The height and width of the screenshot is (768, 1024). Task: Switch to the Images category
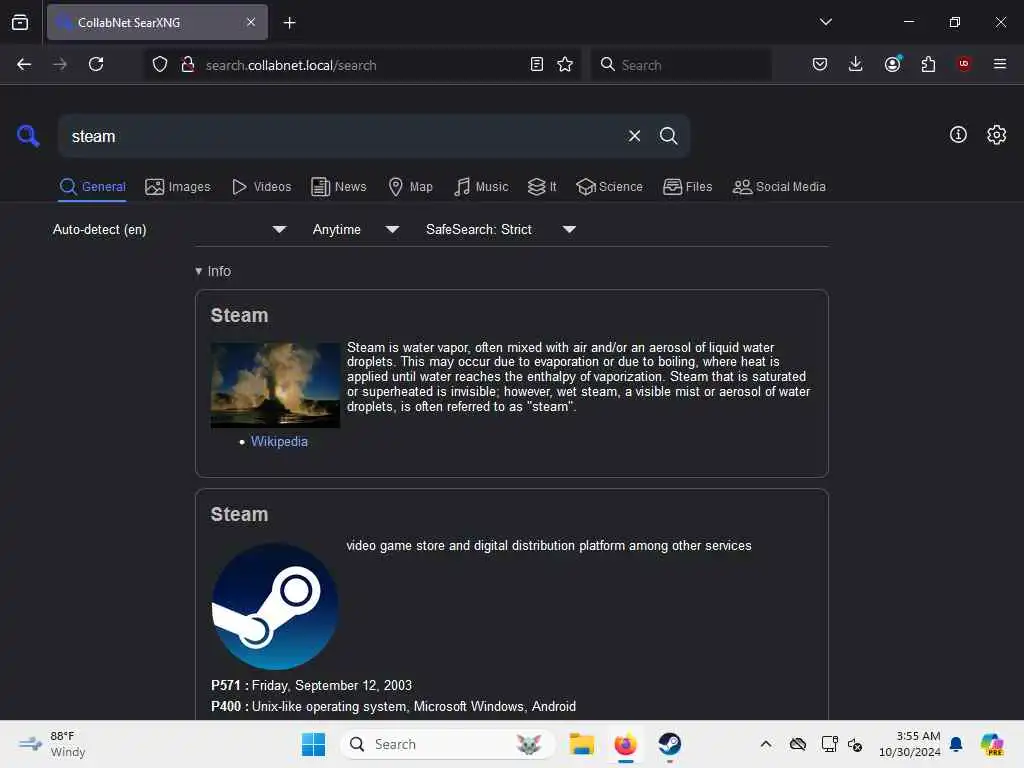(178, 187)
